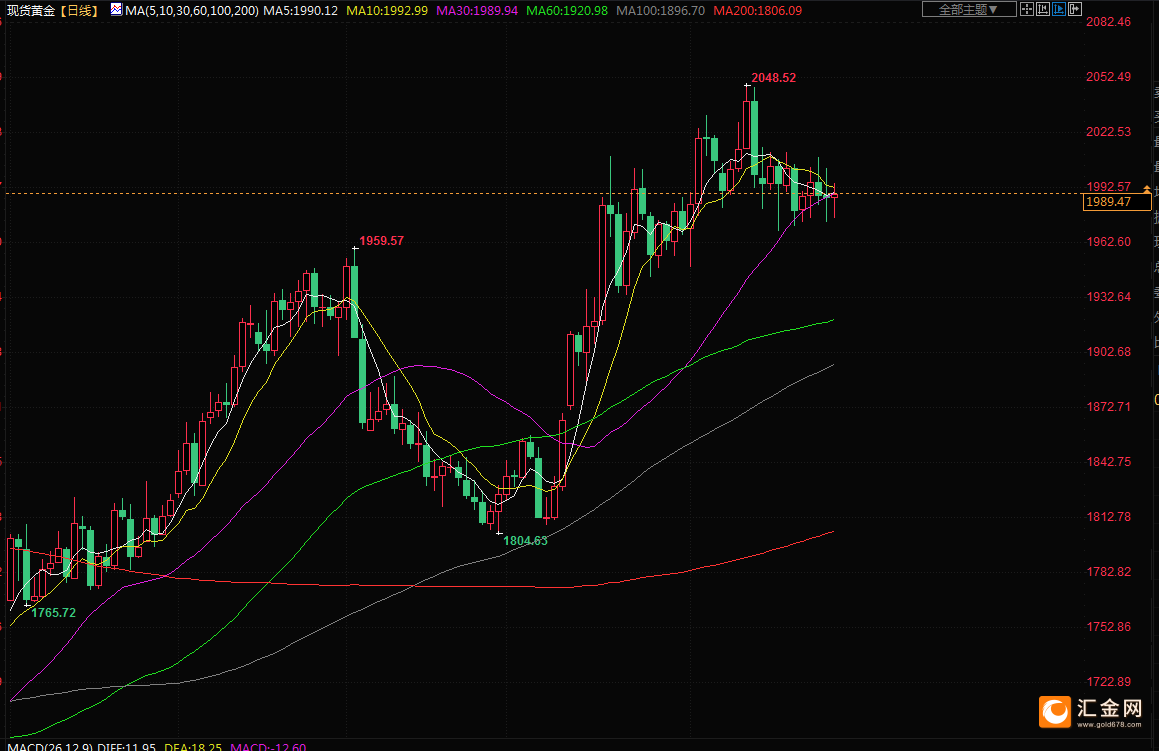Click the 2048.52 high price marker
1159x751 pixels.
pyautogui.click(x=773, y=78)
